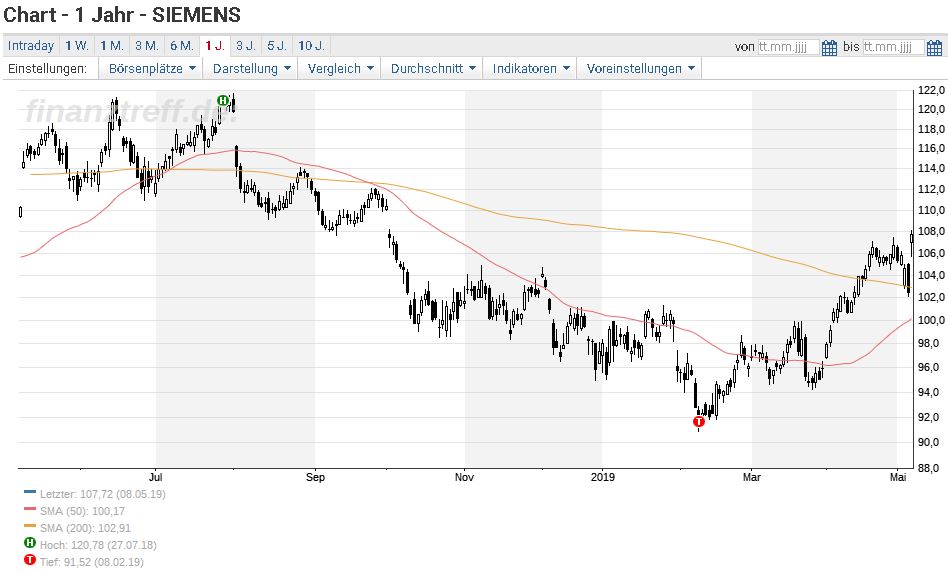Image resolution: width=948 pixels, height=575 pixels.
Task: Select the 6 M. time range tab
Action: pyautogui.click(x=182, y=46)
